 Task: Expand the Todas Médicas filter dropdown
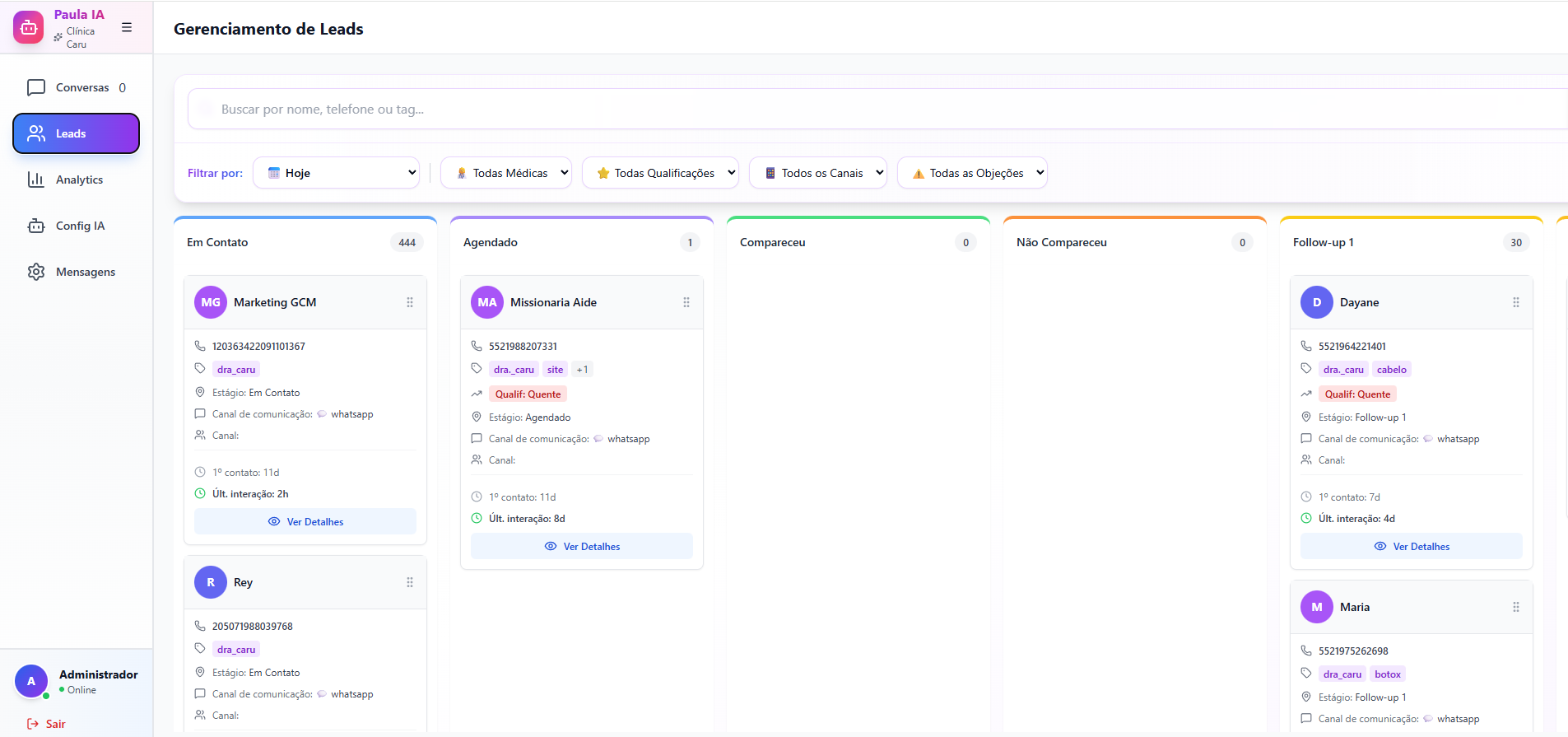click(x=505, y=173)
